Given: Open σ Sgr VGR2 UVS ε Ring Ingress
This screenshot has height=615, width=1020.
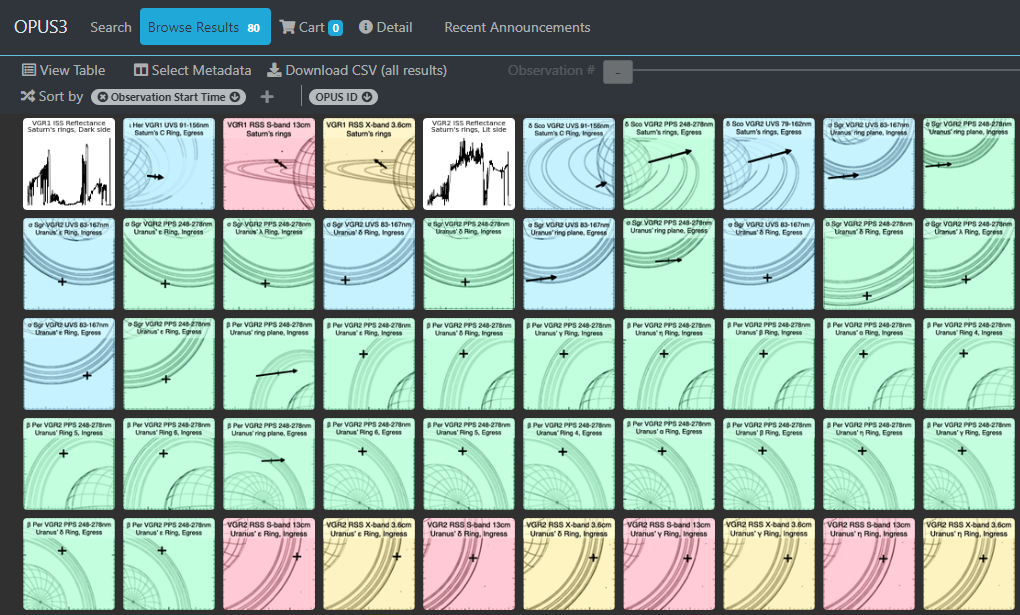Looking at the screenshot, I should click(x=69, y=264).
